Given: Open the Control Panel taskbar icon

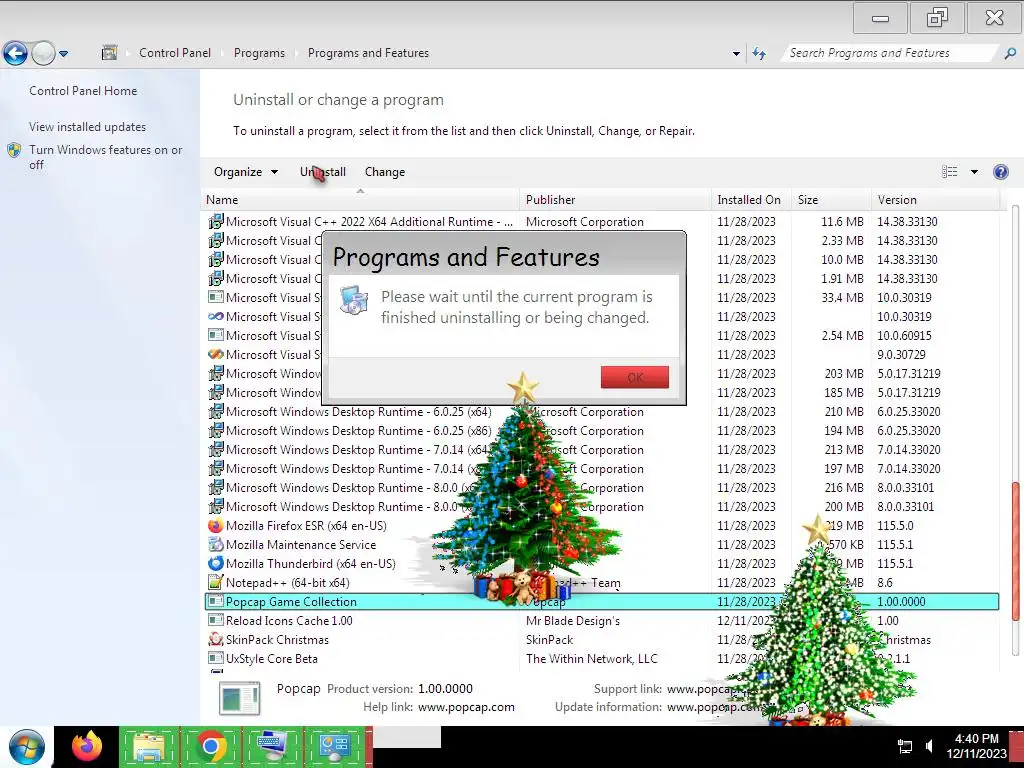Looking at the screenshot, I should [334, 747].
